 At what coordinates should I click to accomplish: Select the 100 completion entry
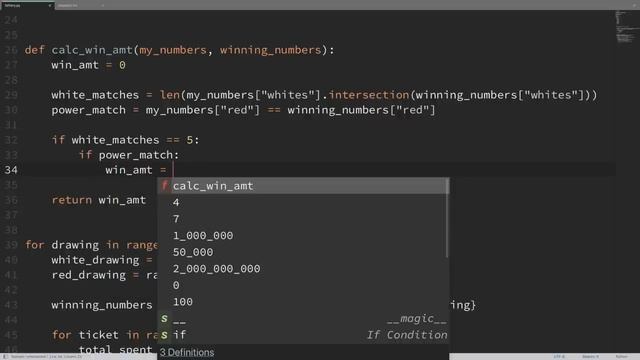pyautogui.click(x=302, y=302)
